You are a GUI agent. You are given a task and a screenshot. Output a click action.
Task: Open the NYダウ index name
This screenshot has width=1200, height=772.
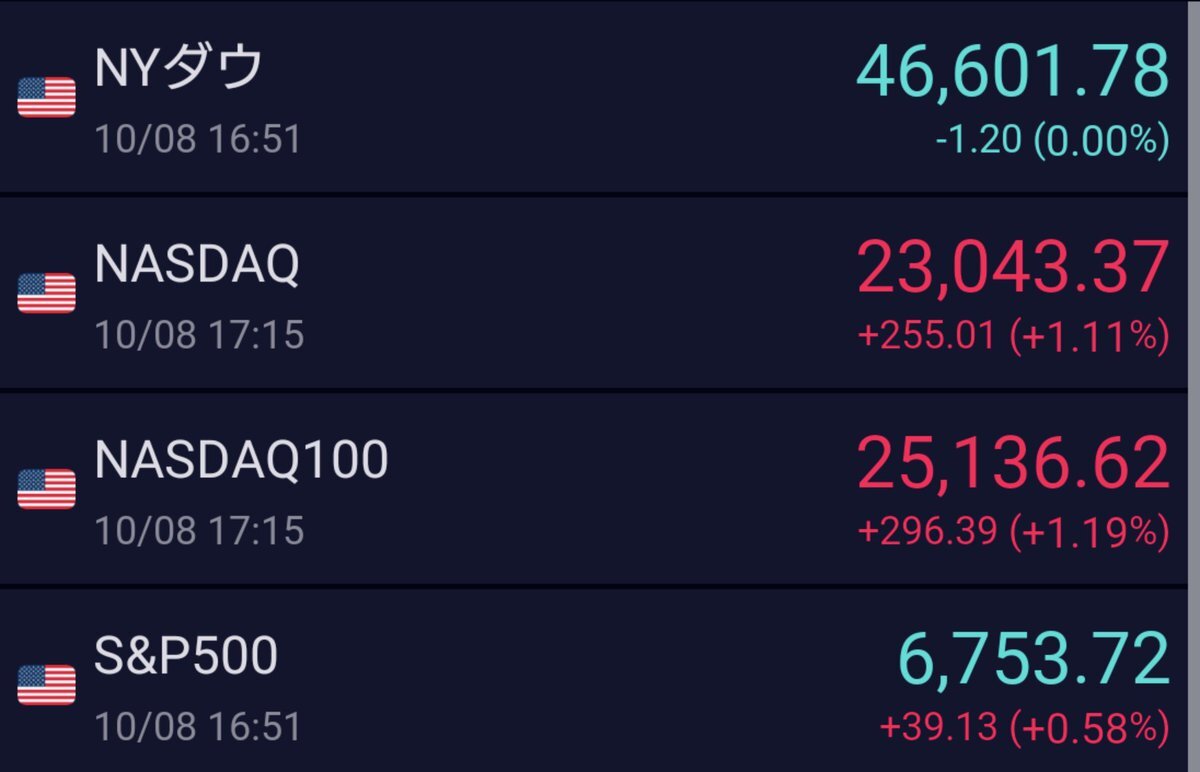(180, 69)
